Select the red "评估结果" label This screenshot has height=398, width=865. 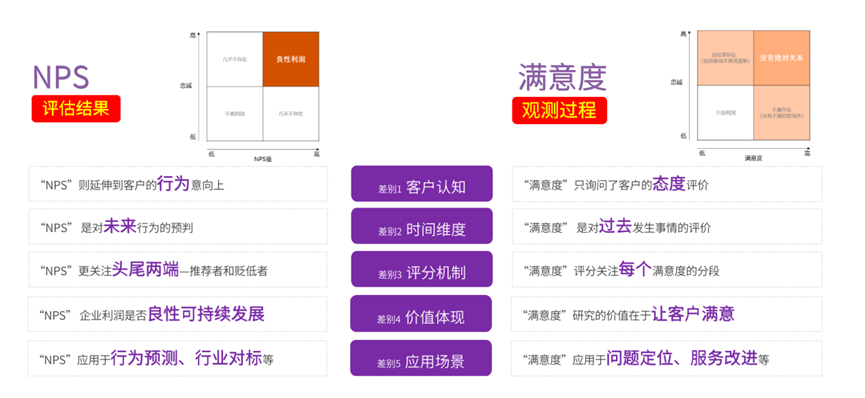76,108
